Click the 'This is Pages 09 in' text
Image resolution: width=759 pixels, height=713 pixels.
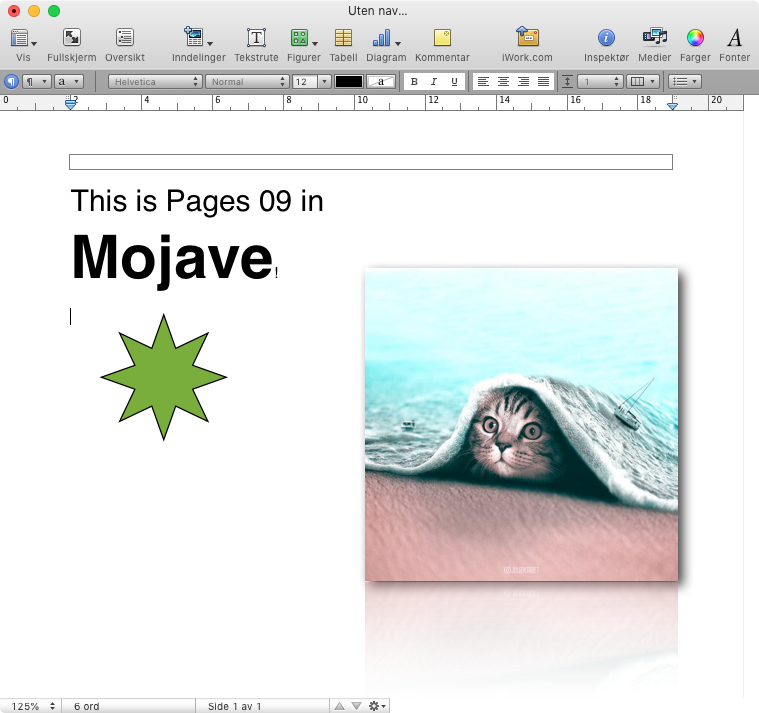click(x=197, y=201)
